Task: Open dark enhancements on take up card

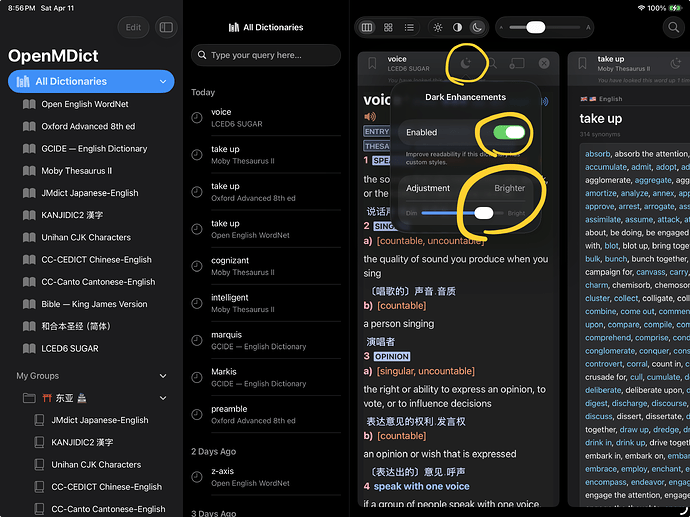Action: pyautogui.click(x=675, y=63)
